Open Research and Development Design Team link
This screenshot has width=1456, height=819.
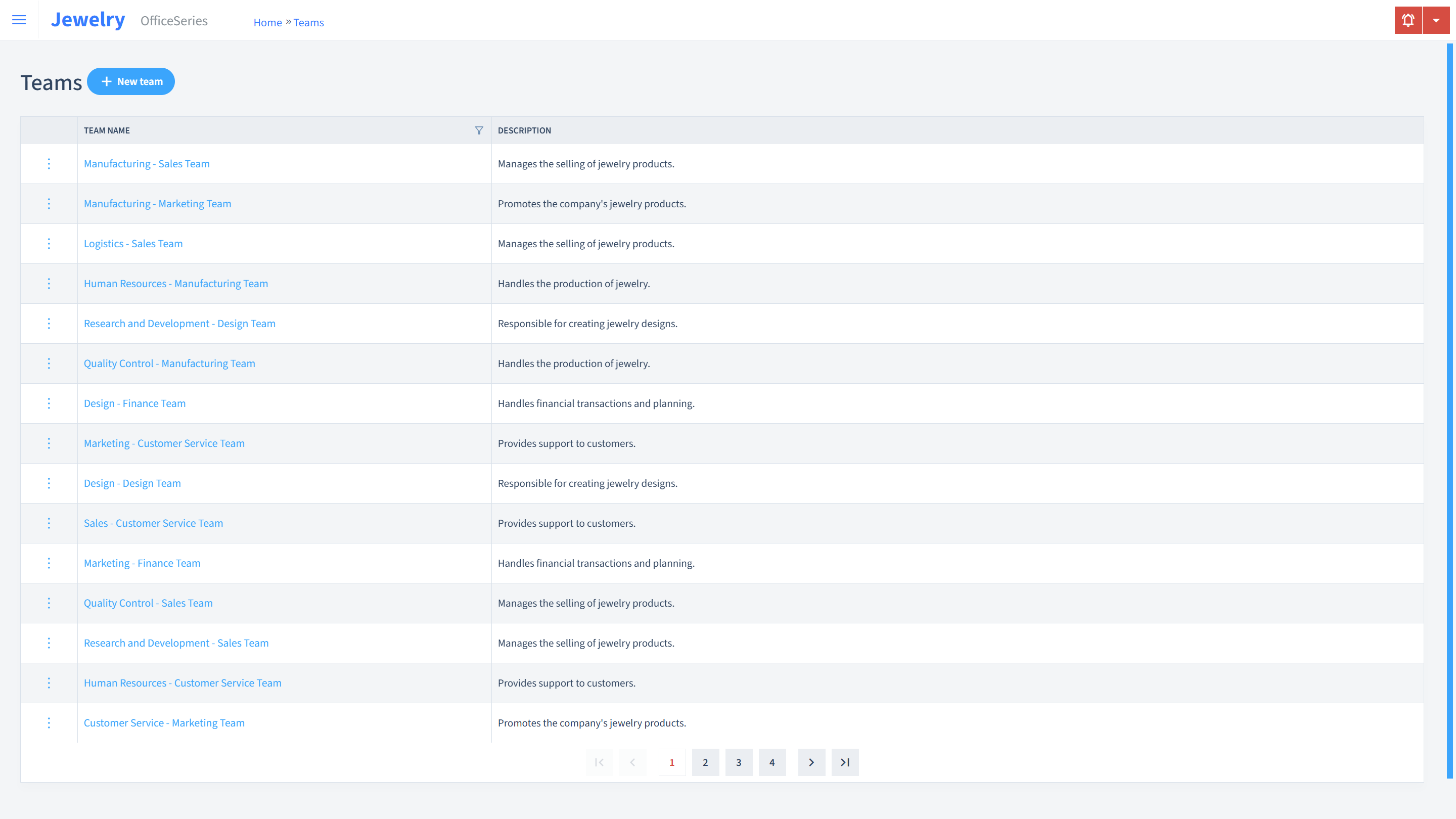pyautogui.click(x=180, y=323)
